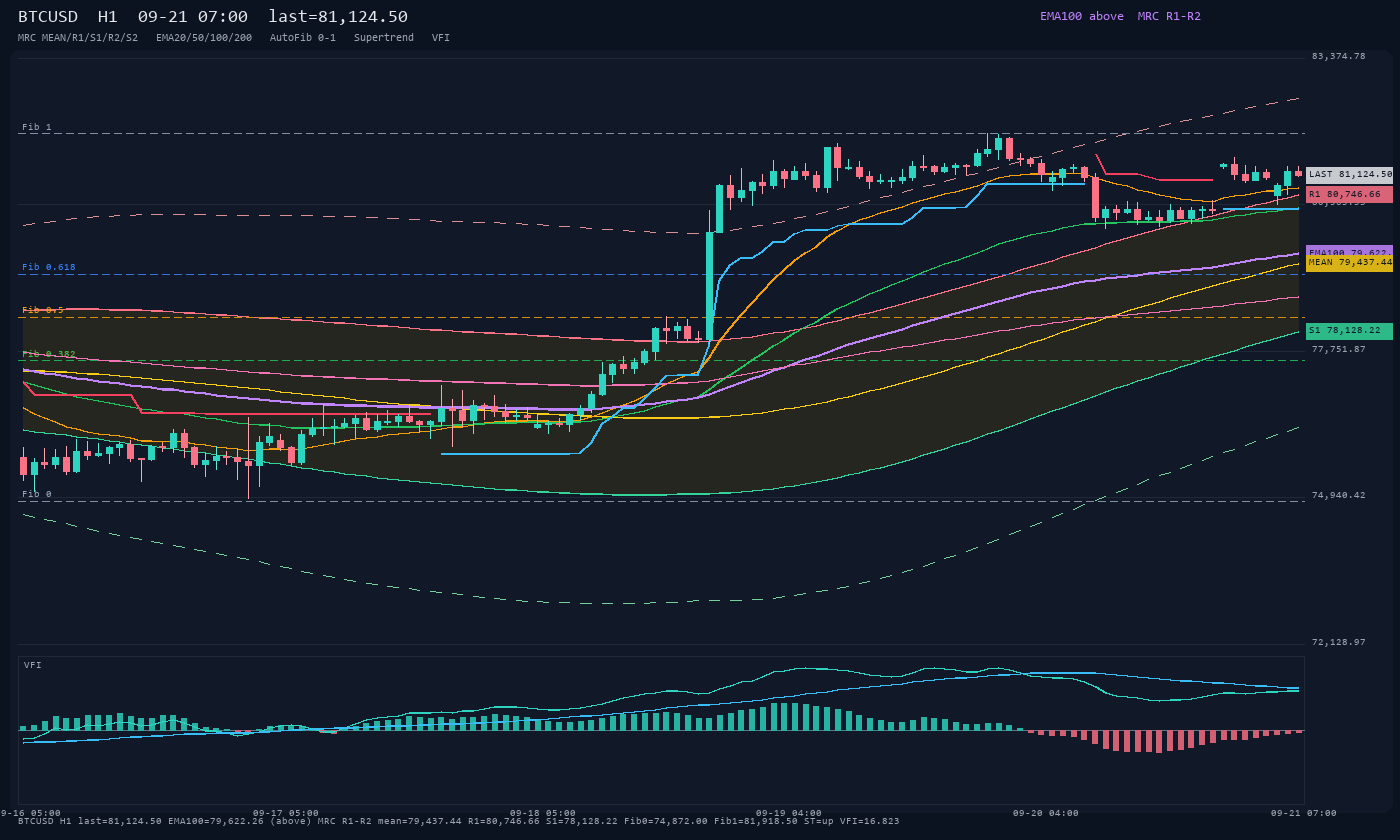Click the 'MRC R1-R2' status text
This screenshot has width=1400, height=840.
(x=1169, y=16)
